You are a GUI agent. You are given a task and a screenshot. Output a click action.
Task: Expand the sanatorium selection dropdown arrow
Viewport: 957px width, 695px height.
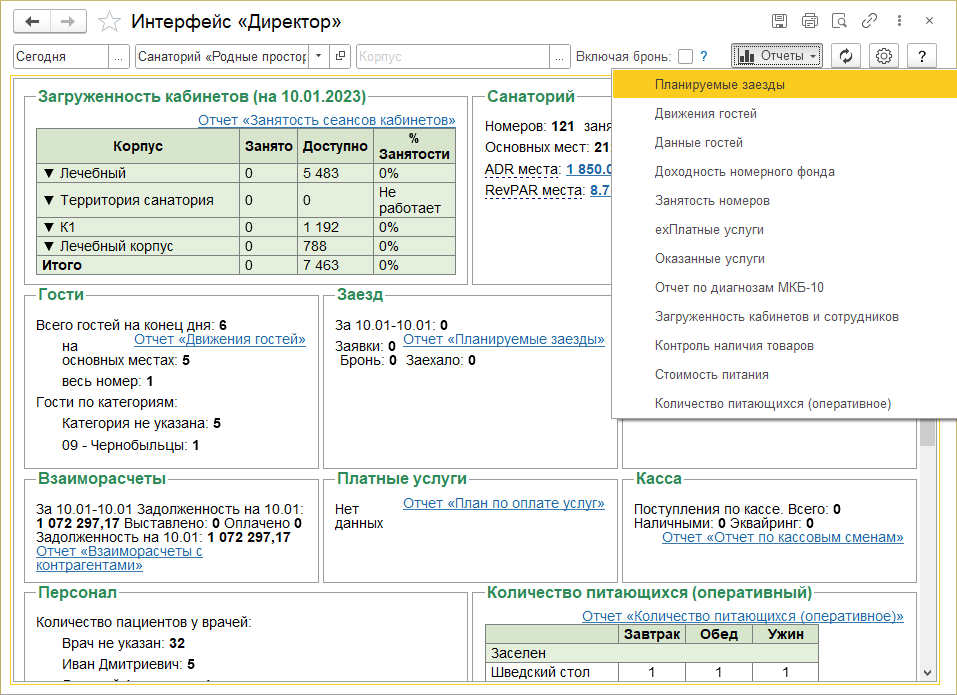click(x=319, y=57)
